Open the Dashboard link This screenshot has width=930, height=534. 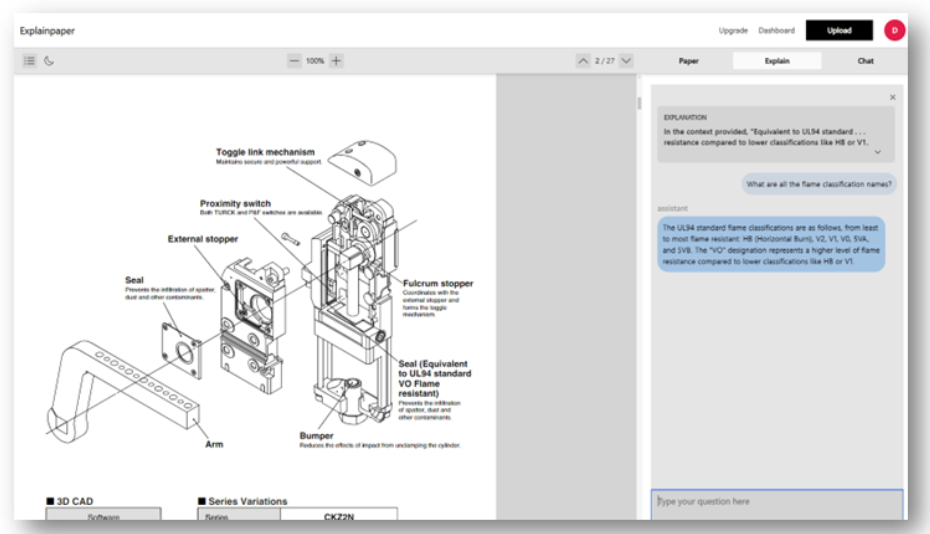pyautogui.click(x=776, y=30)
